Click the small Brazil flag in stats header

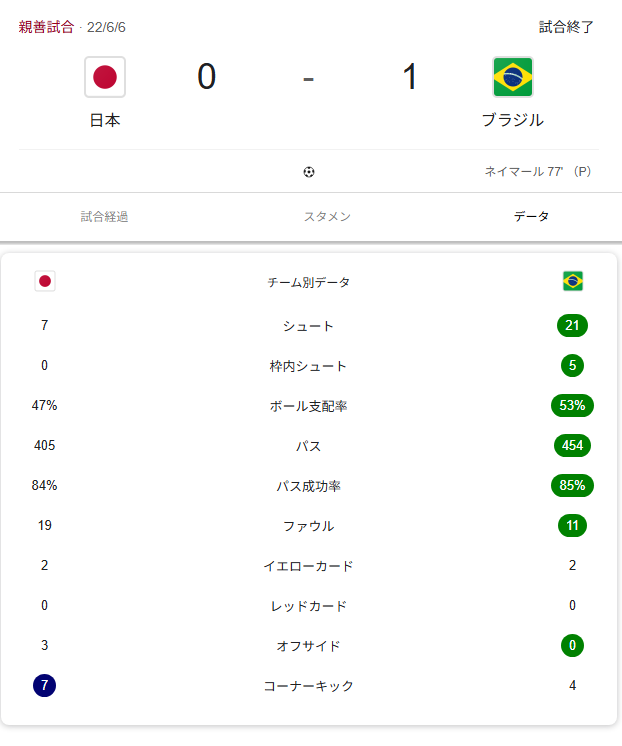click(x=573, y=281)
